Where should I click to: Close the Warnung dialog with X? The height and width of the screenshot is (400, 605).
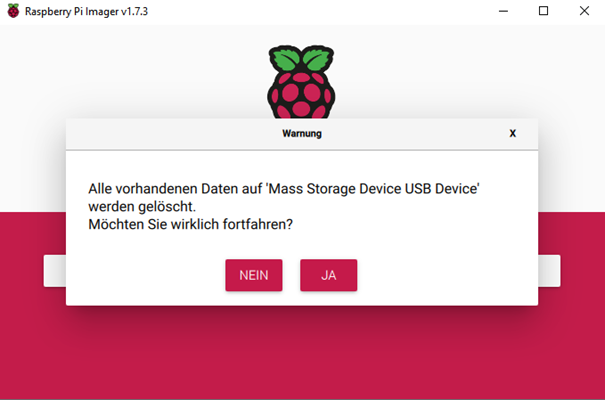click(x=512, y=133)
